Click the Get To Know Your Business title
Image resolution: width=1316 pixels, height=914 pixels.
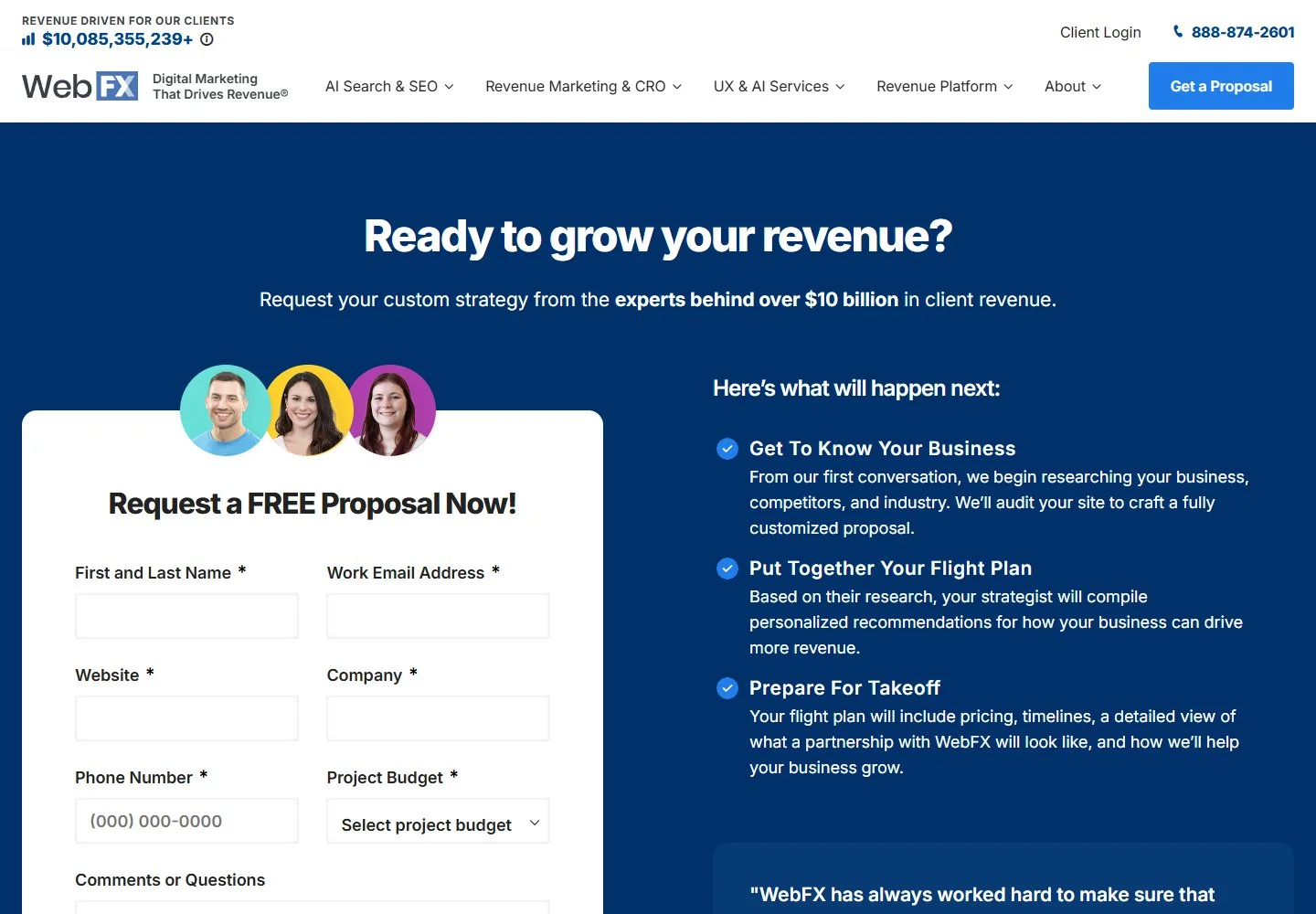coord(883,449)
